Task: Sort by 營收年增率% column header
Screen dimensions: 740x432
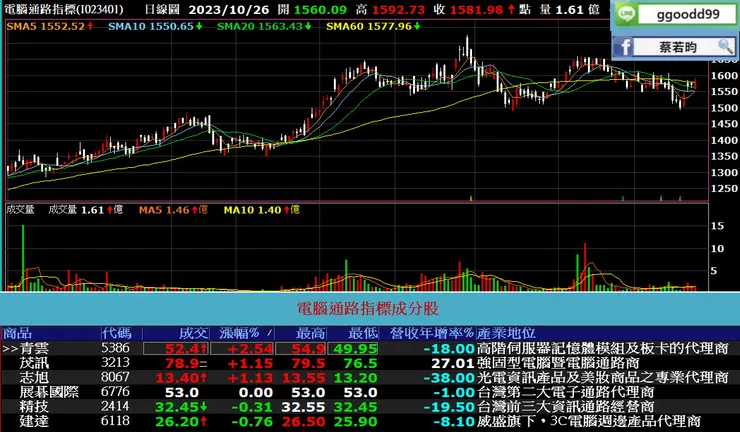Action: [431, 333]
